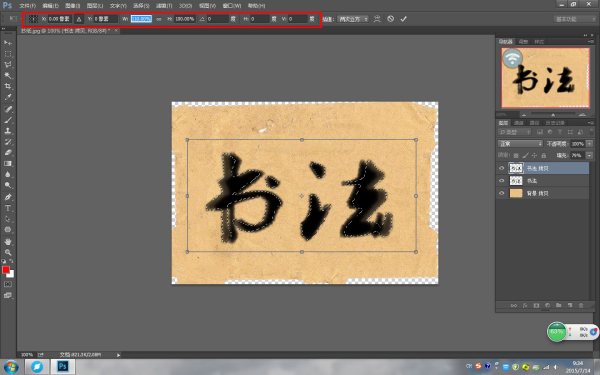Select the Magic Wand tool

[x=8, y=75]
